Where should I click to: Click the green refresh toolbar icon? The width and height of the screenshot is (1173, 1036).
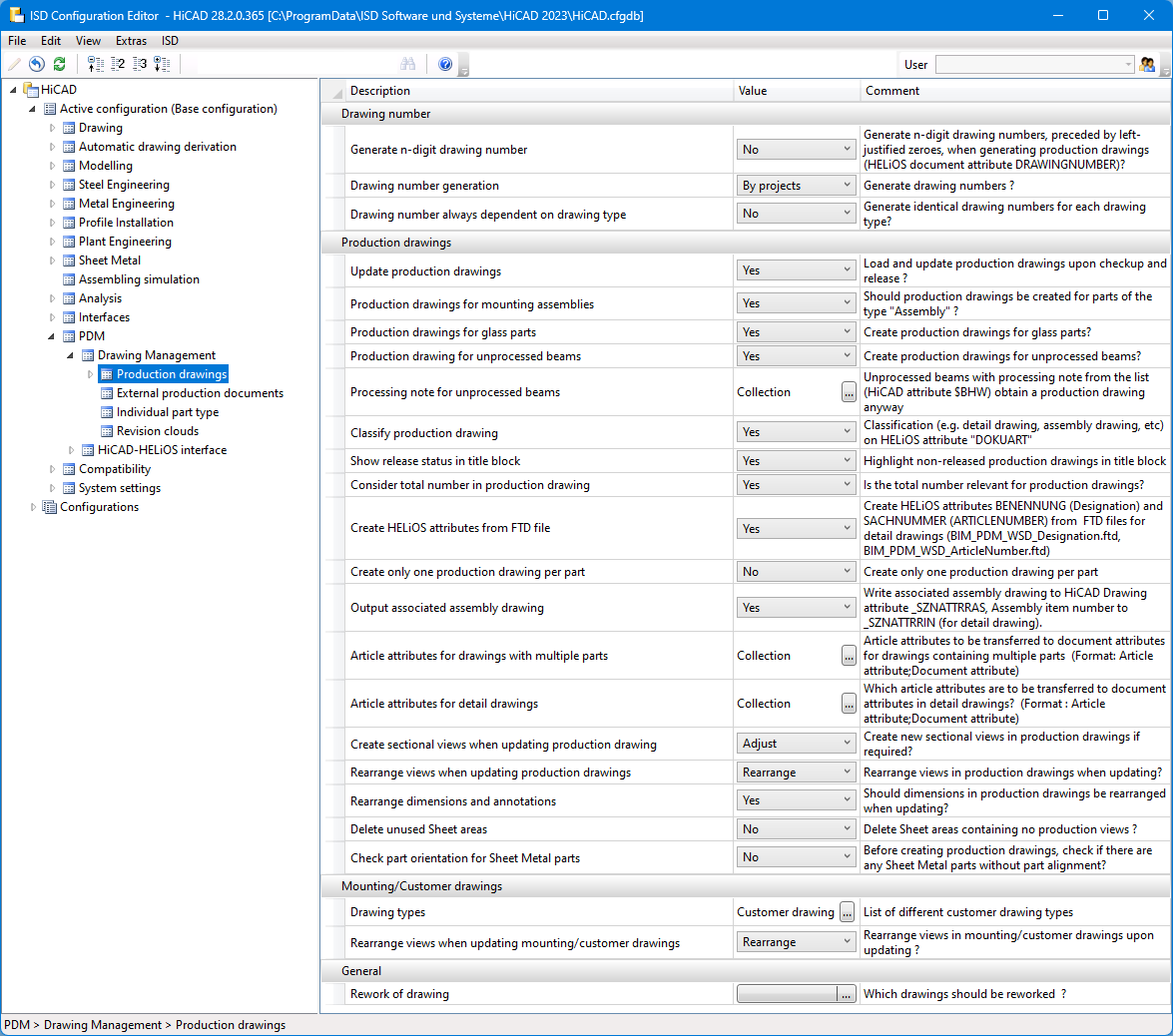pos(60,64)
